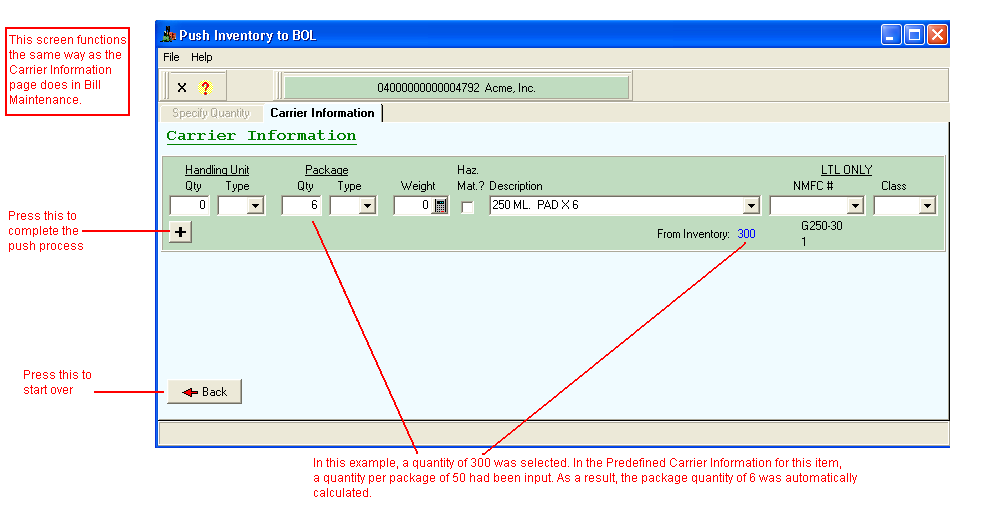Viewport: 991px width, 523px height.
Task: Expand the Handling Unit Type dropdown
Action: (x=255, y=206)
